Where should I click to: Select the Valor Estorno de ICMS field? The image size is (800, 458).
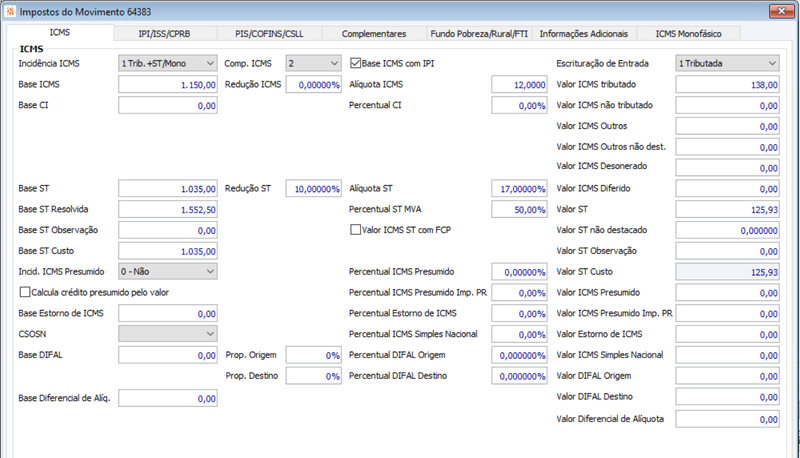(728, 334)
